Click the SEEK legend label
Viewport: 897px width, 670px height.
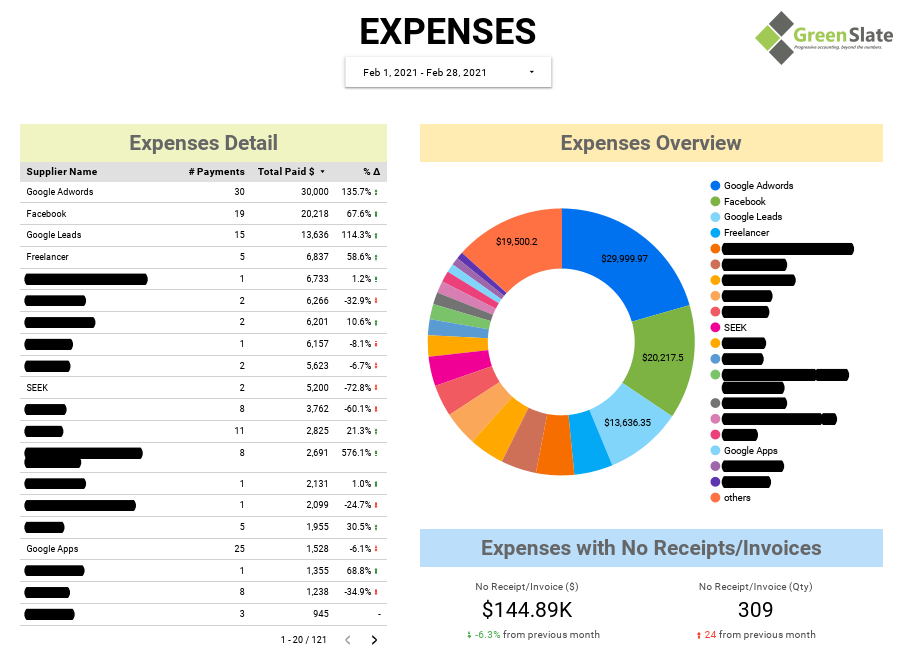735,327
